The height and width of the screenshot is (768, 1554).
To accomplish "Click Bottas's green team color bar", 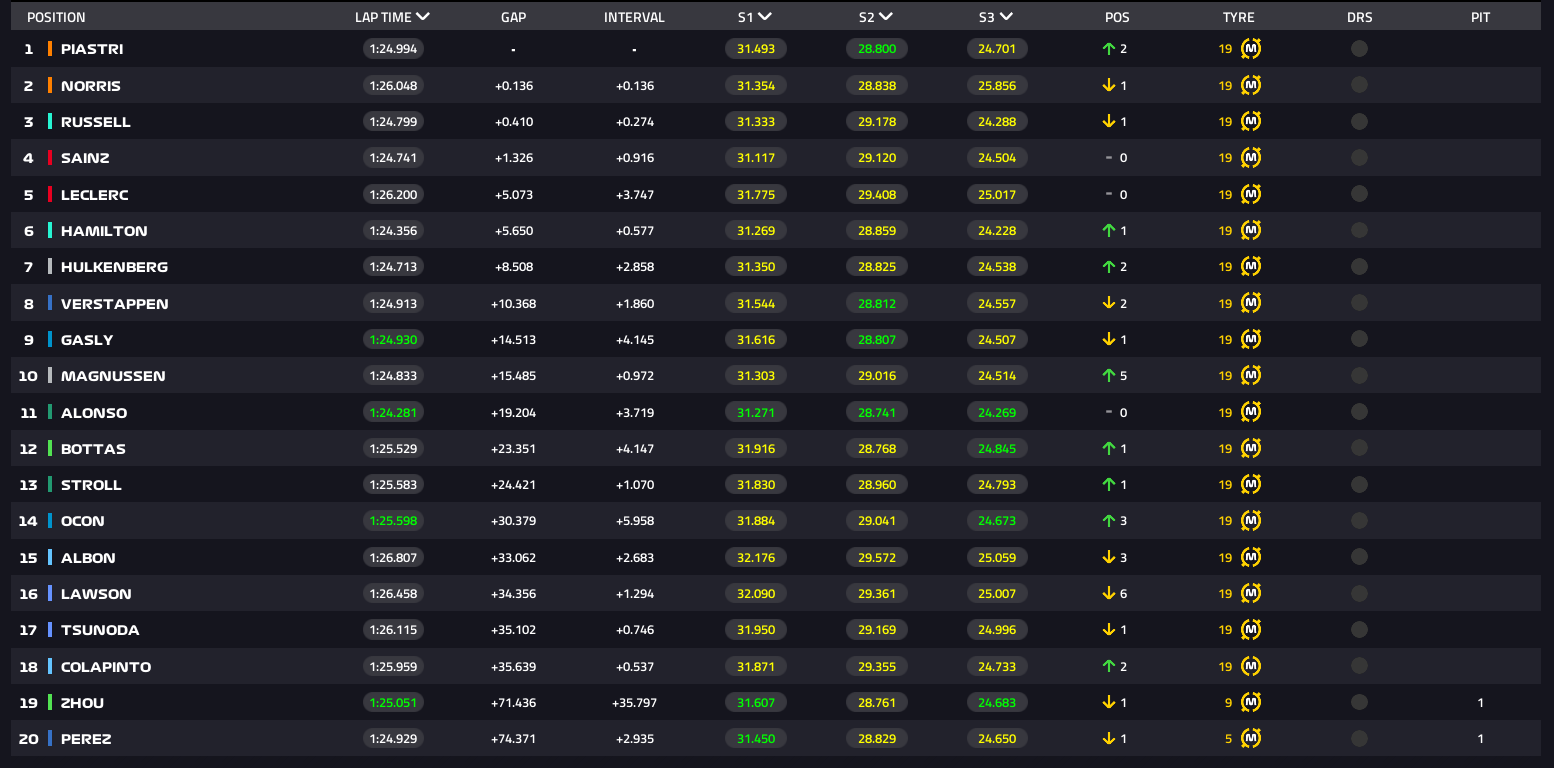I will (x=50, y=449).
